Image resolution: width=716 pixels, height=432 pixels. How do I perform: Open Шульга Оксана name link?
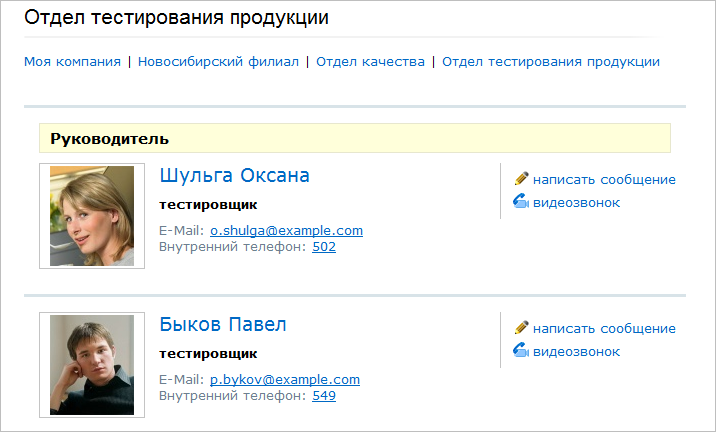pyautogui.click(x=234, y=176)
